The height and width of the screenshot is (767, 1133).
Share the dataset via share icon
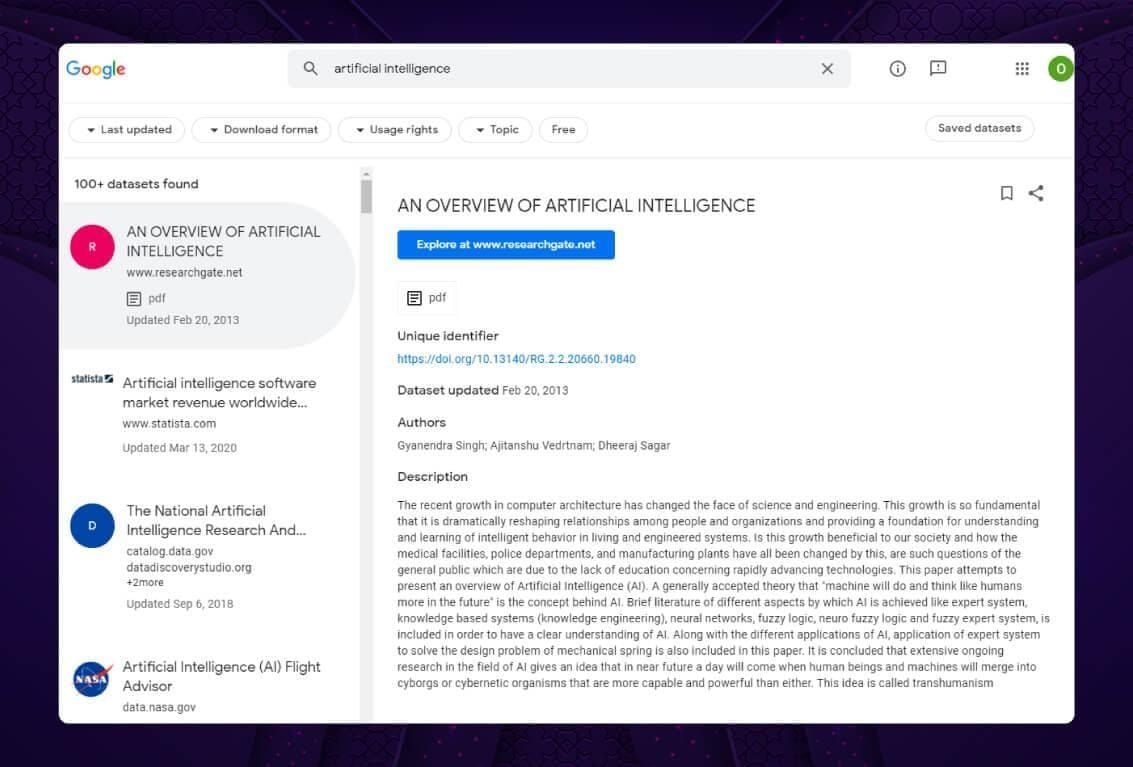point(1036,193)
